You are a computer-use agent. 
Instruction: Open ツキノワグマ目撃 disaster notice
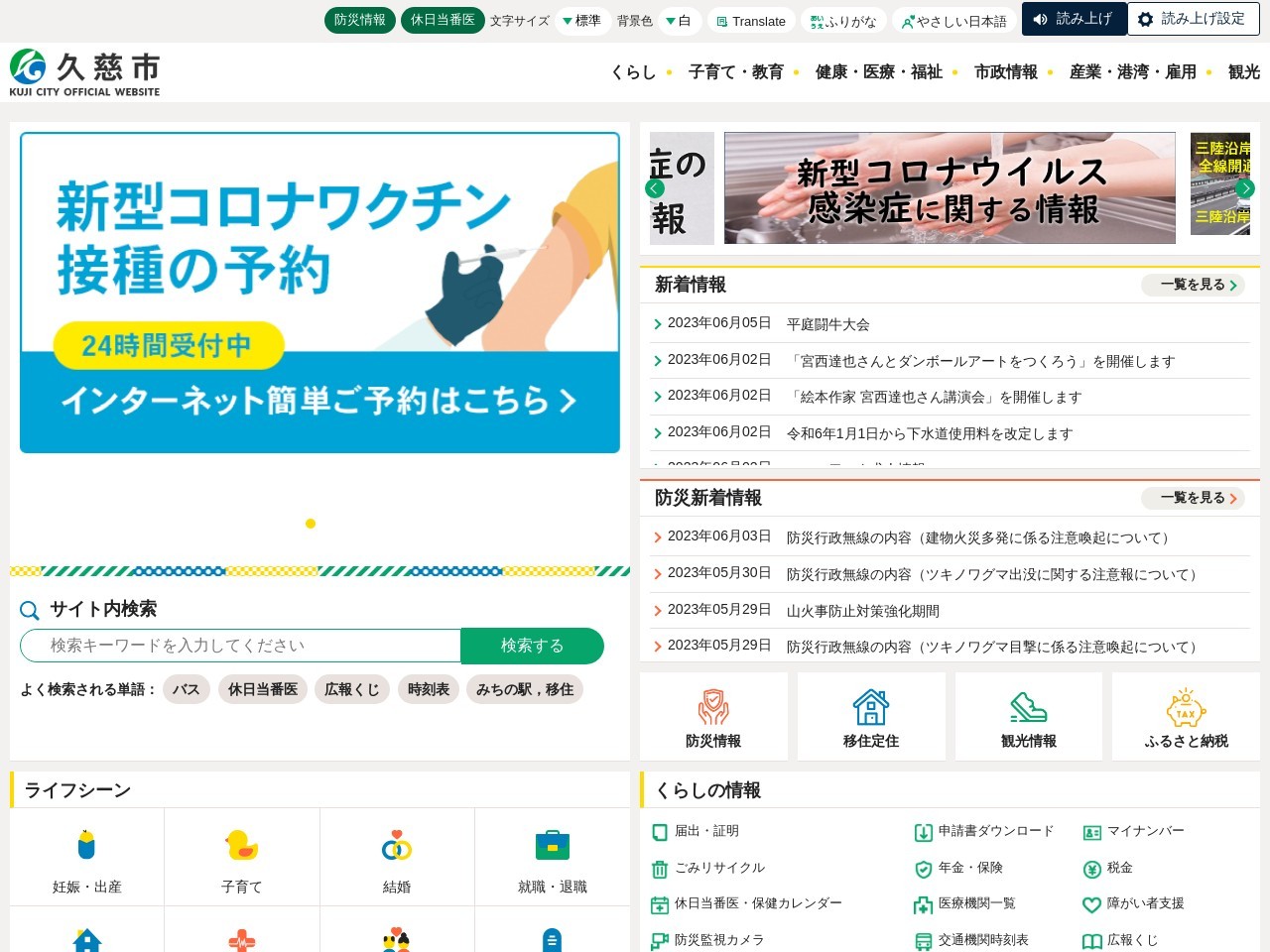click(993, 647)
